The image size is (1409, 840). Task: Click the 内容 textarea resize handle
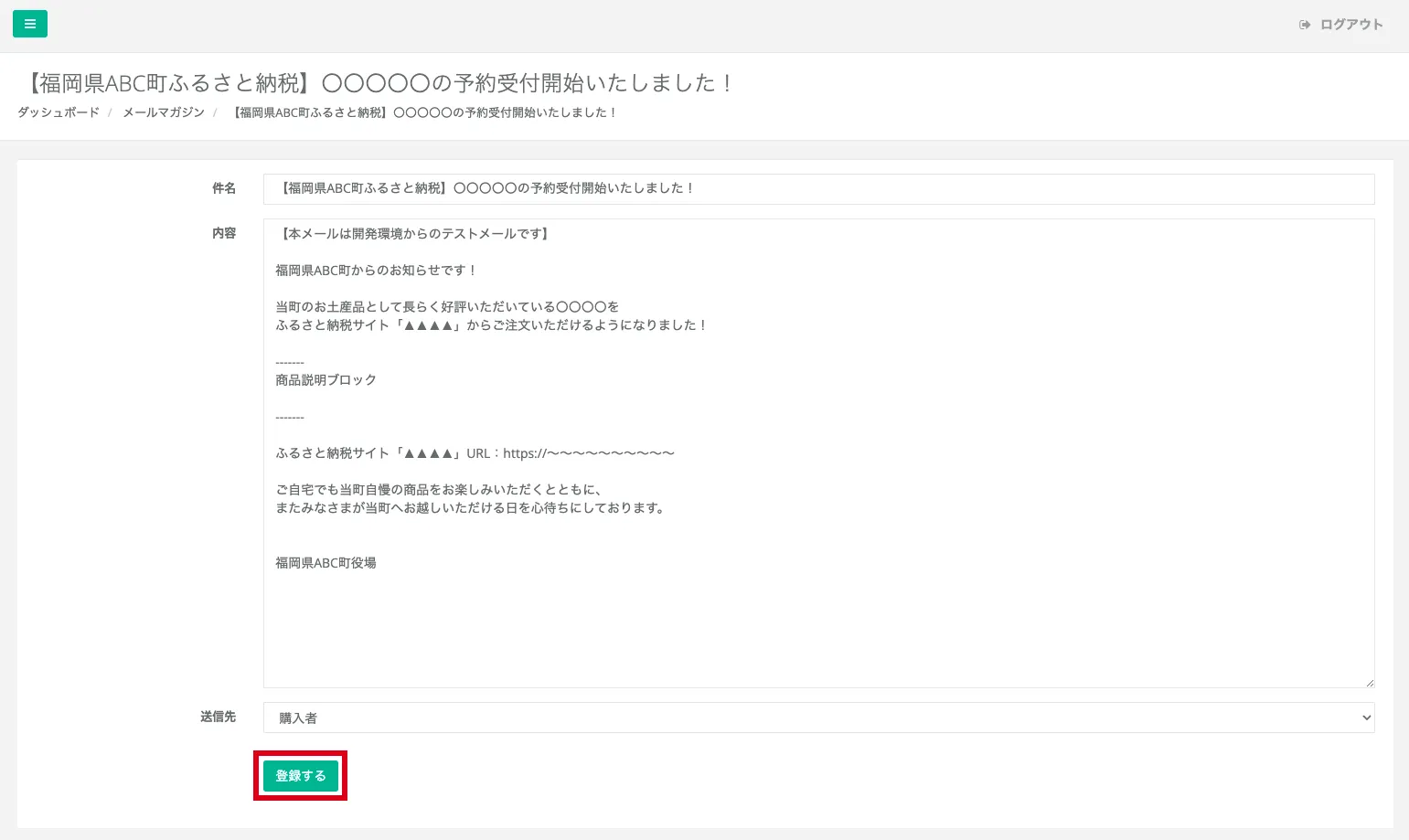pos(1369,682)
